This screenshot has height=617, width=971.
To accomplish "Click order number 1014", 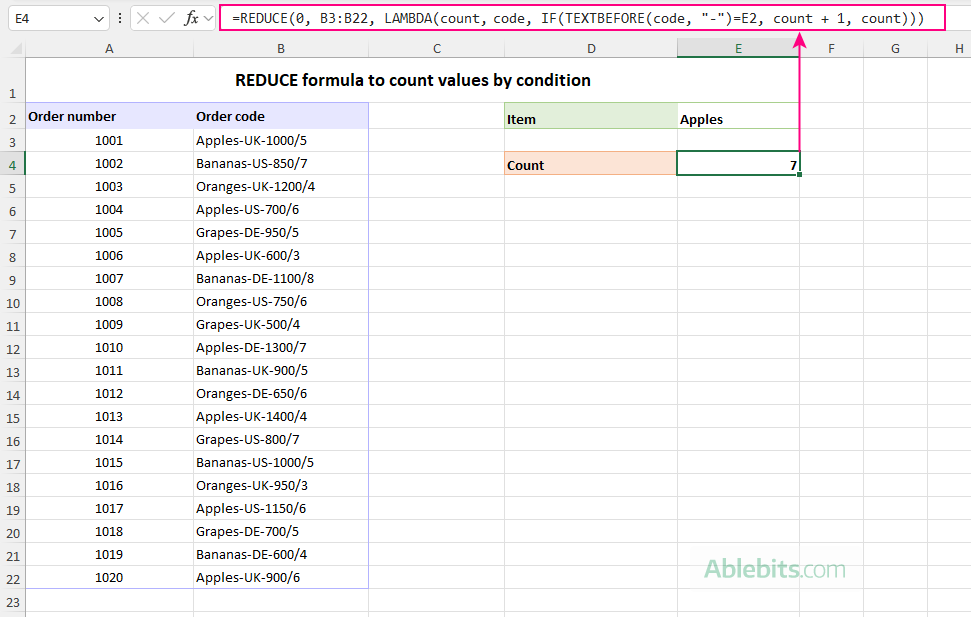I will click(109, 439).
